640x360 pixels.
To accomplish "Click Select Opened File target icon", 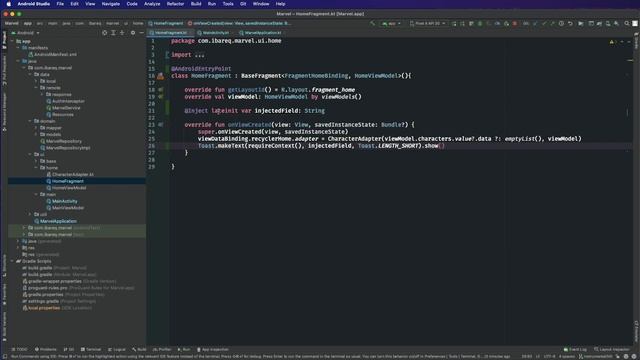I will [x=104, y=33].
